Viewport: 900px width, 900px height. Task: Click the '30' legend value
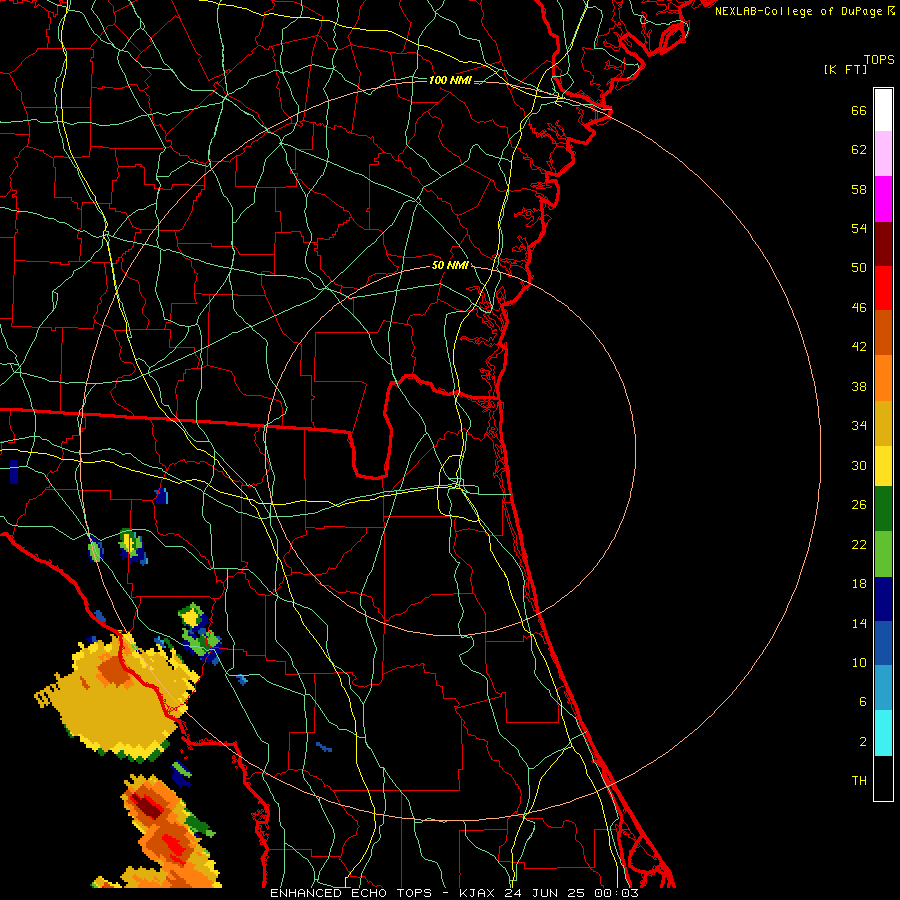point(859,465)
